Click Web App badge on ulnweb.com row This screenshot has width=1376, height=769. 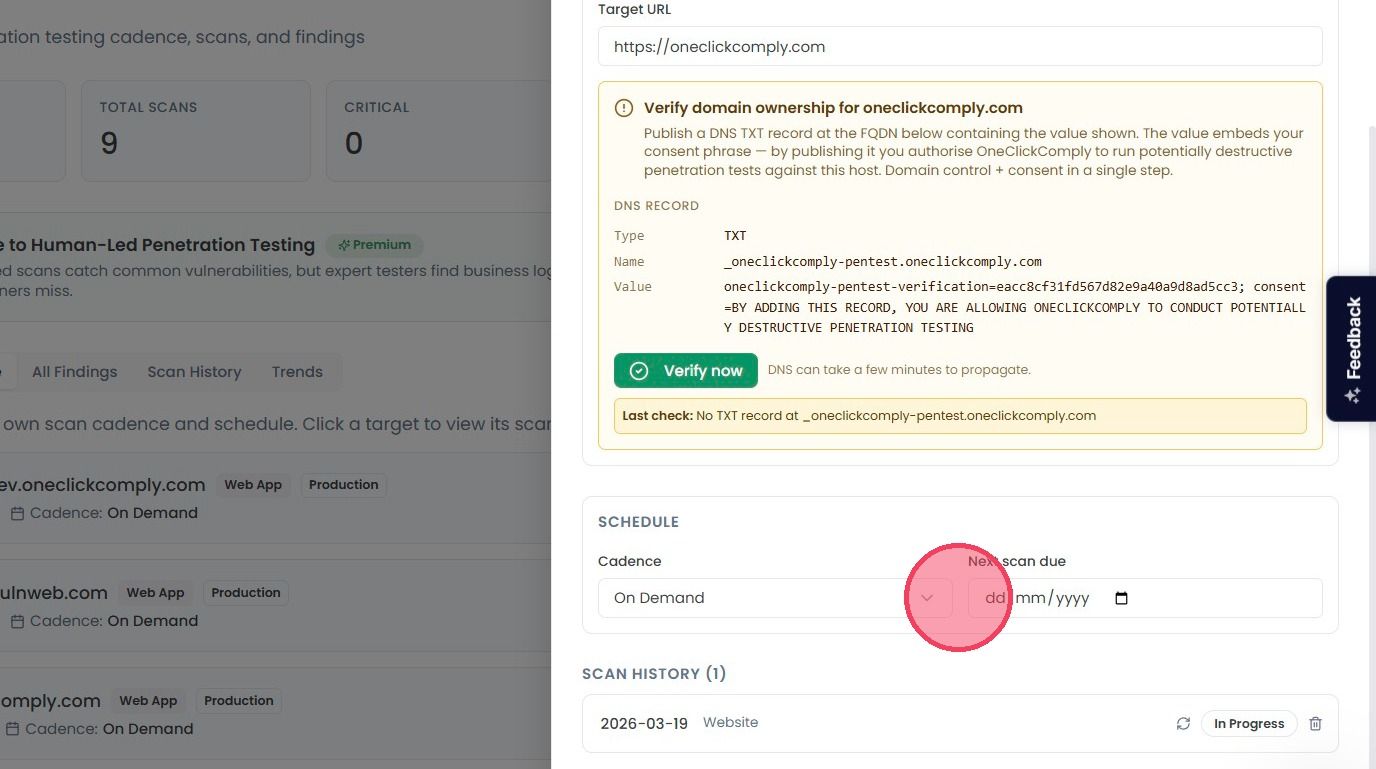coord(155,593)
